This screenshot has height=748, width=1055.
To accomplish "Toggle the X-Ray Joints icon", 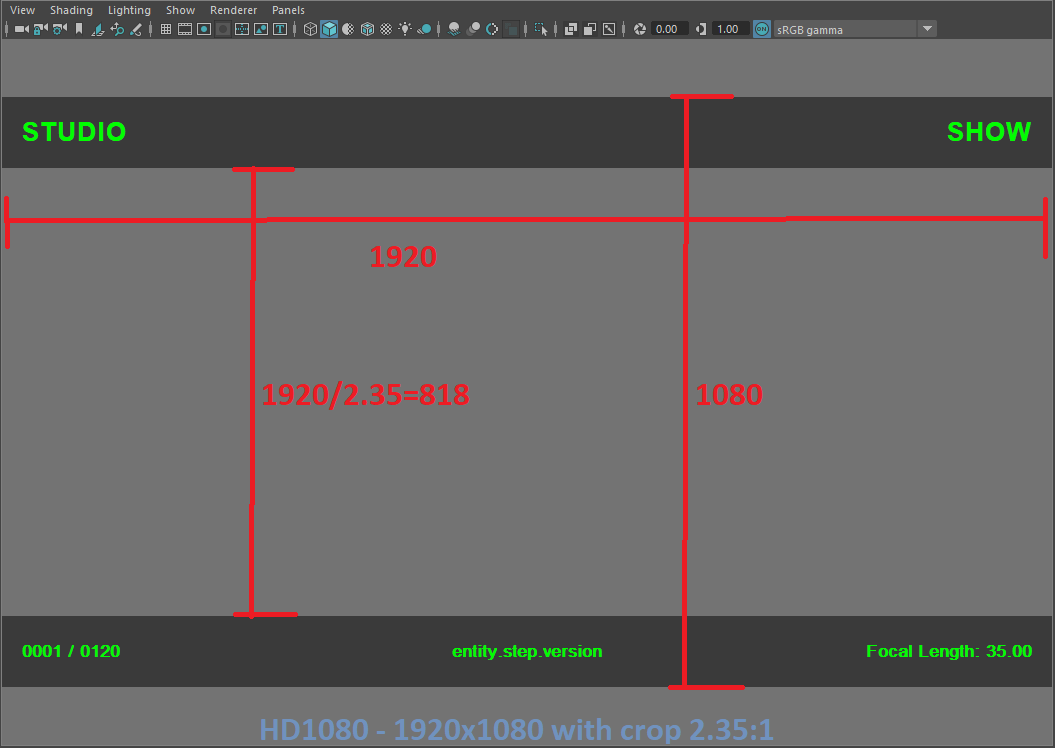I will click(x=609, y=29).
